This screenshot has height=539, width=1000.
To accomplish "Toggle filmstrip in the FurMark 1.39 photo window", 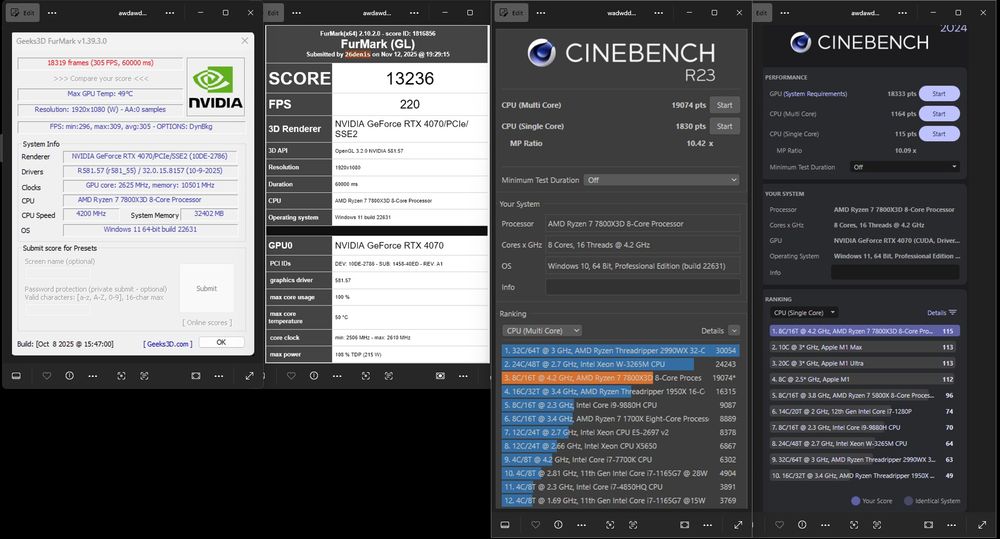I will pyautogui.click(x=17, y=376).
